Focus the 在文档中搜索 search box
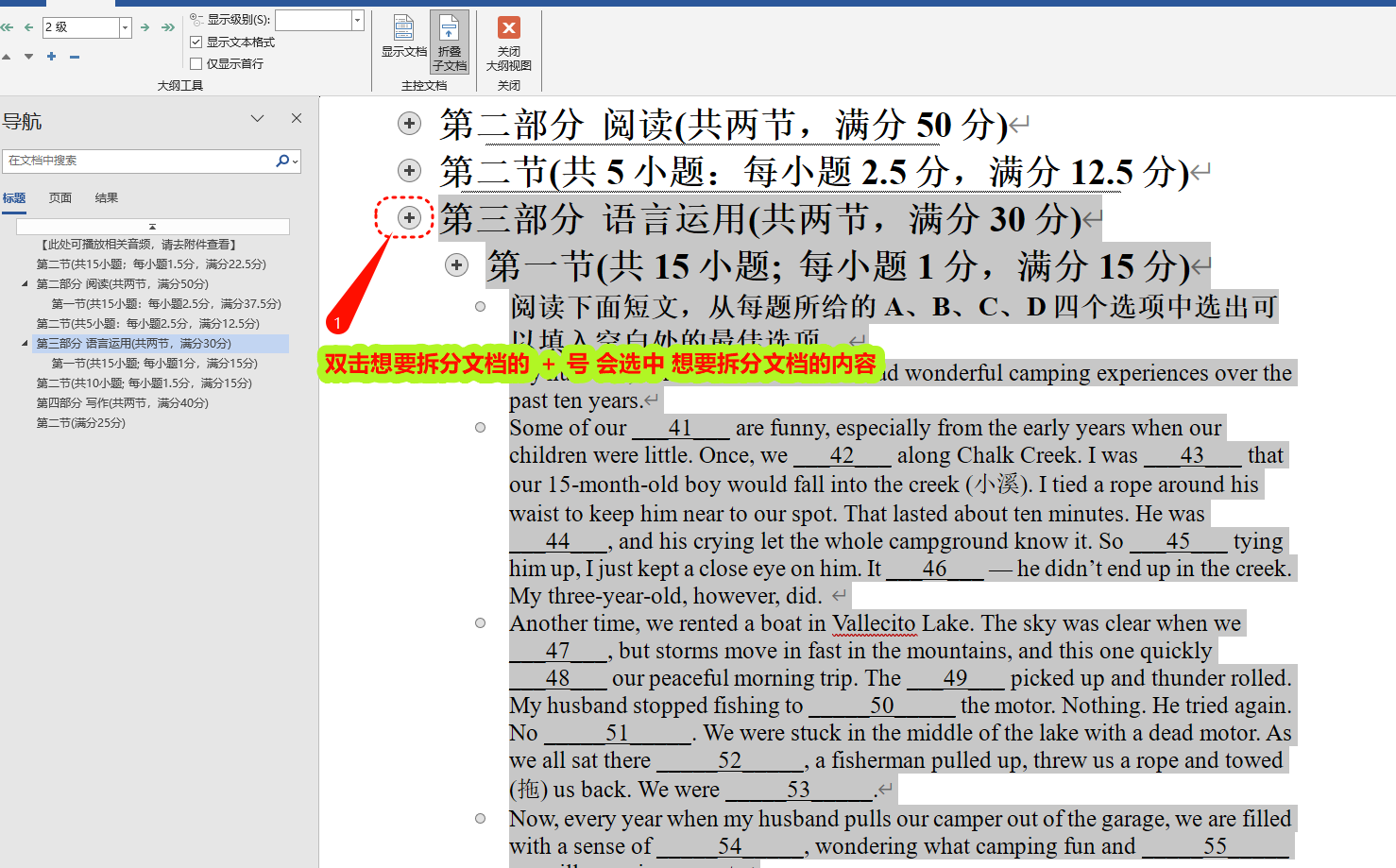The image size is (1396, 868). 139,161
